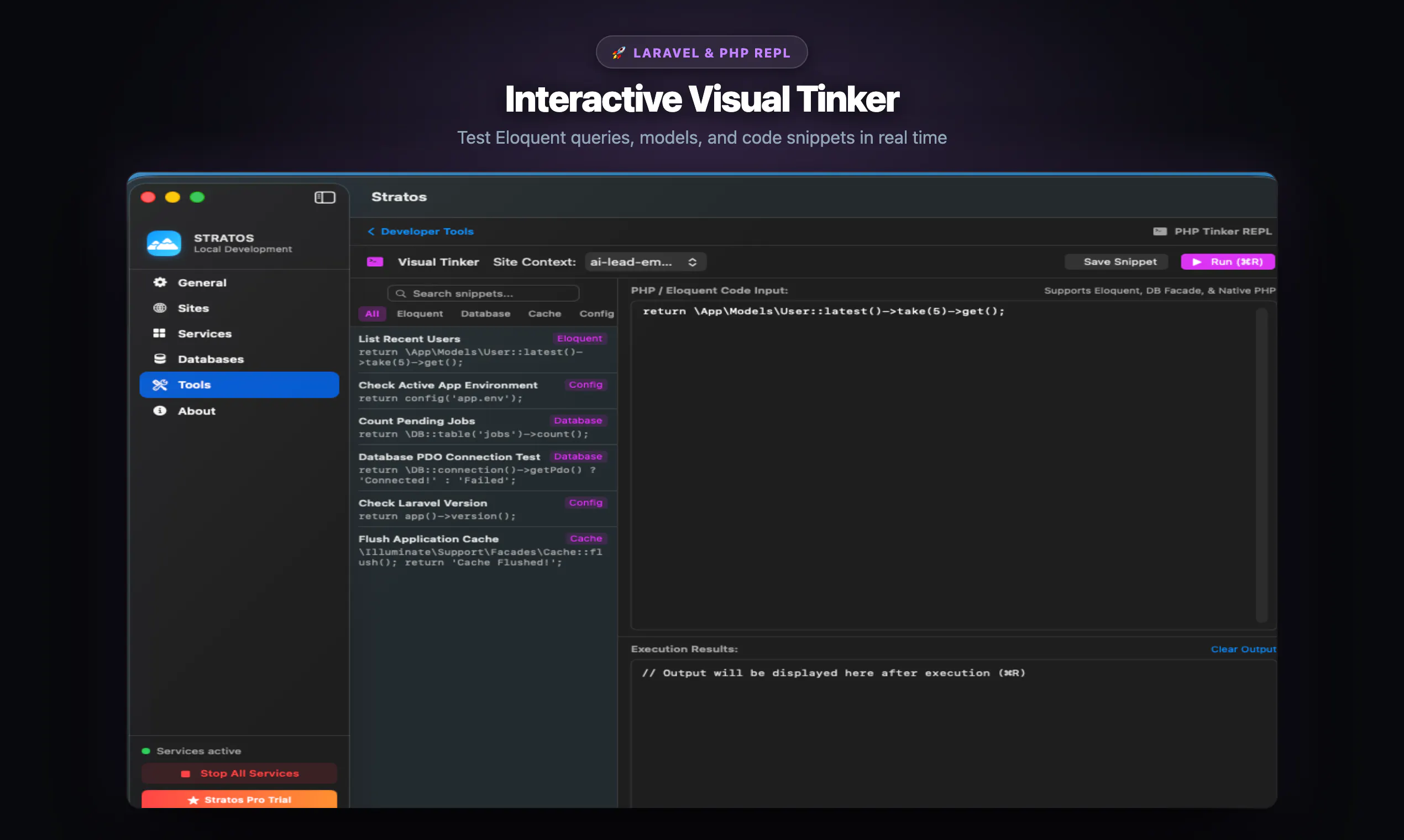Click the red window close button
1404x840 pixels.
[x=148, y=197]
